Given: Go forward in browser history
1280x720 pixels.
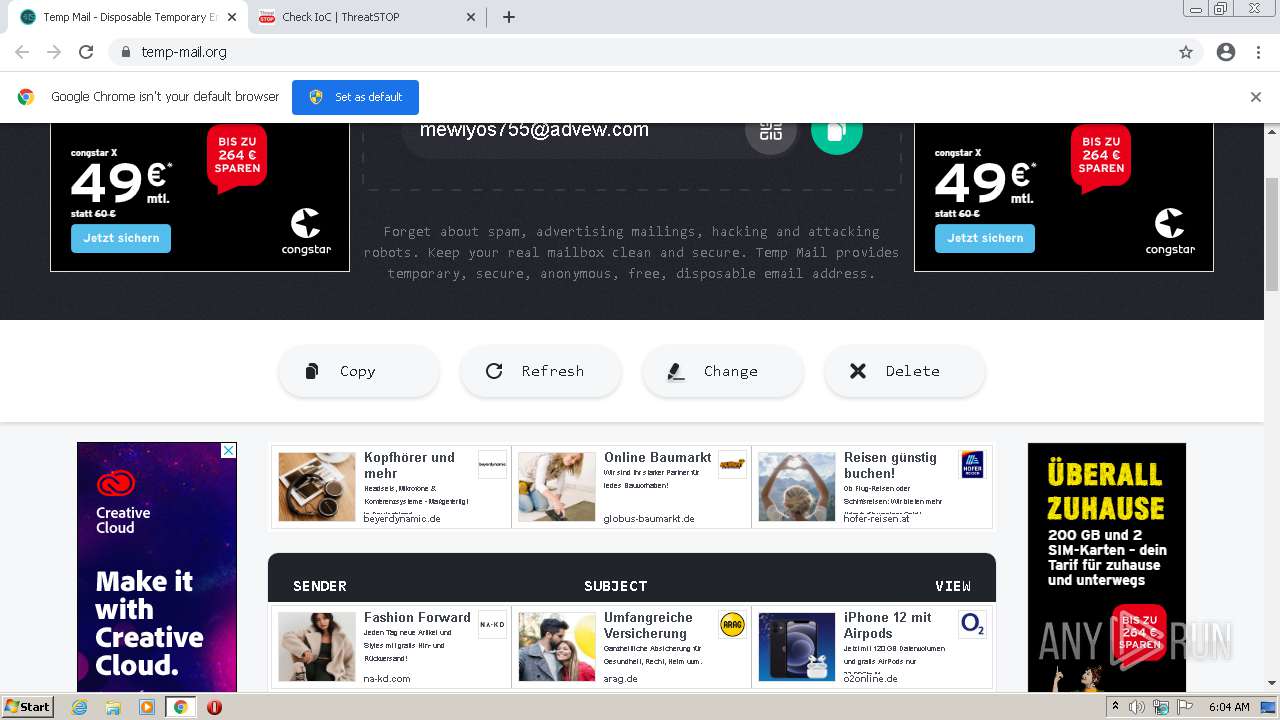Looking at the screenshot, I should click(x=54, y=52).
